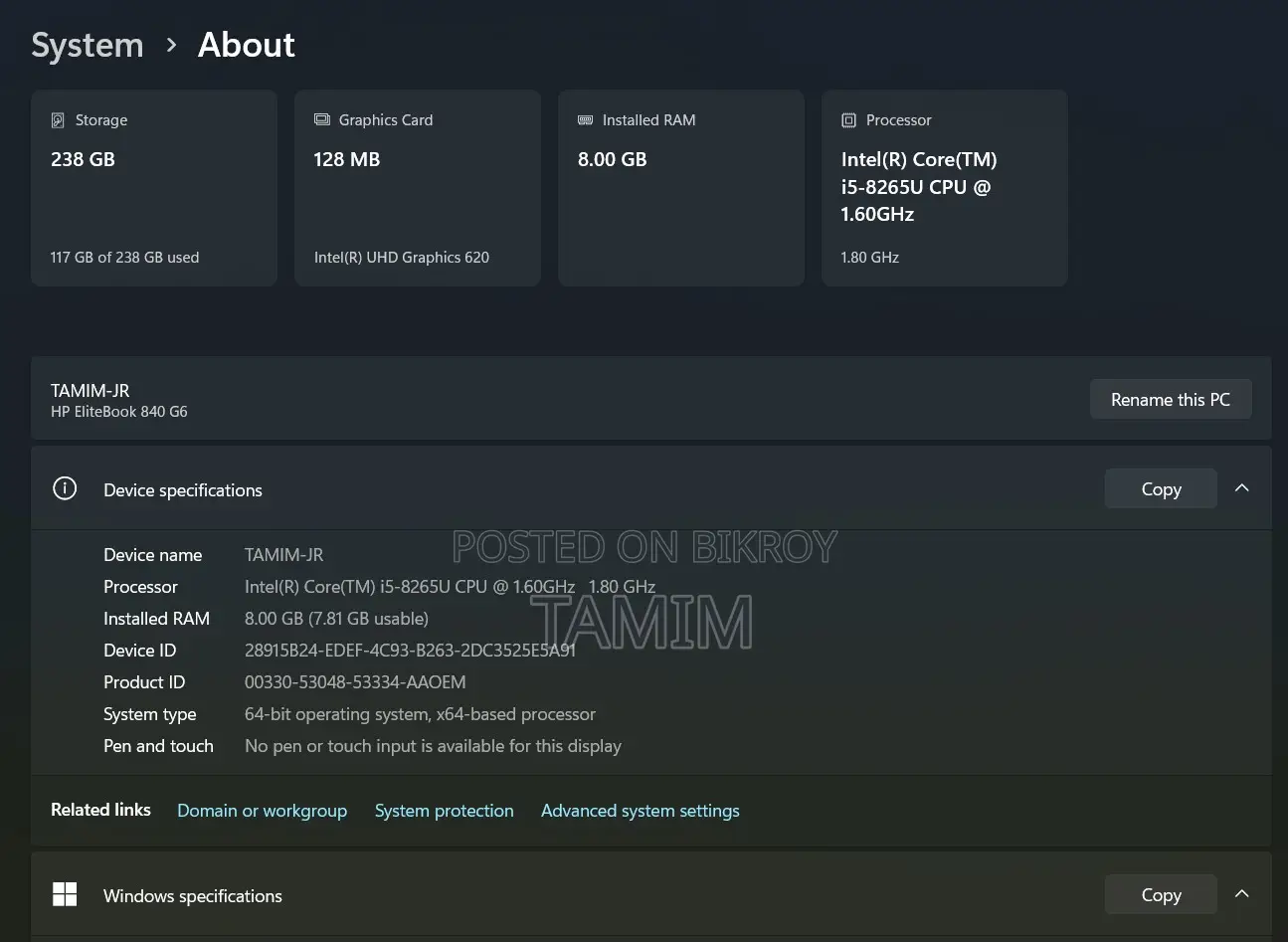The height and width of the screenshot is (942, 1288).
Task: Click the About breadcrumb title
Action: pos(247,45)
